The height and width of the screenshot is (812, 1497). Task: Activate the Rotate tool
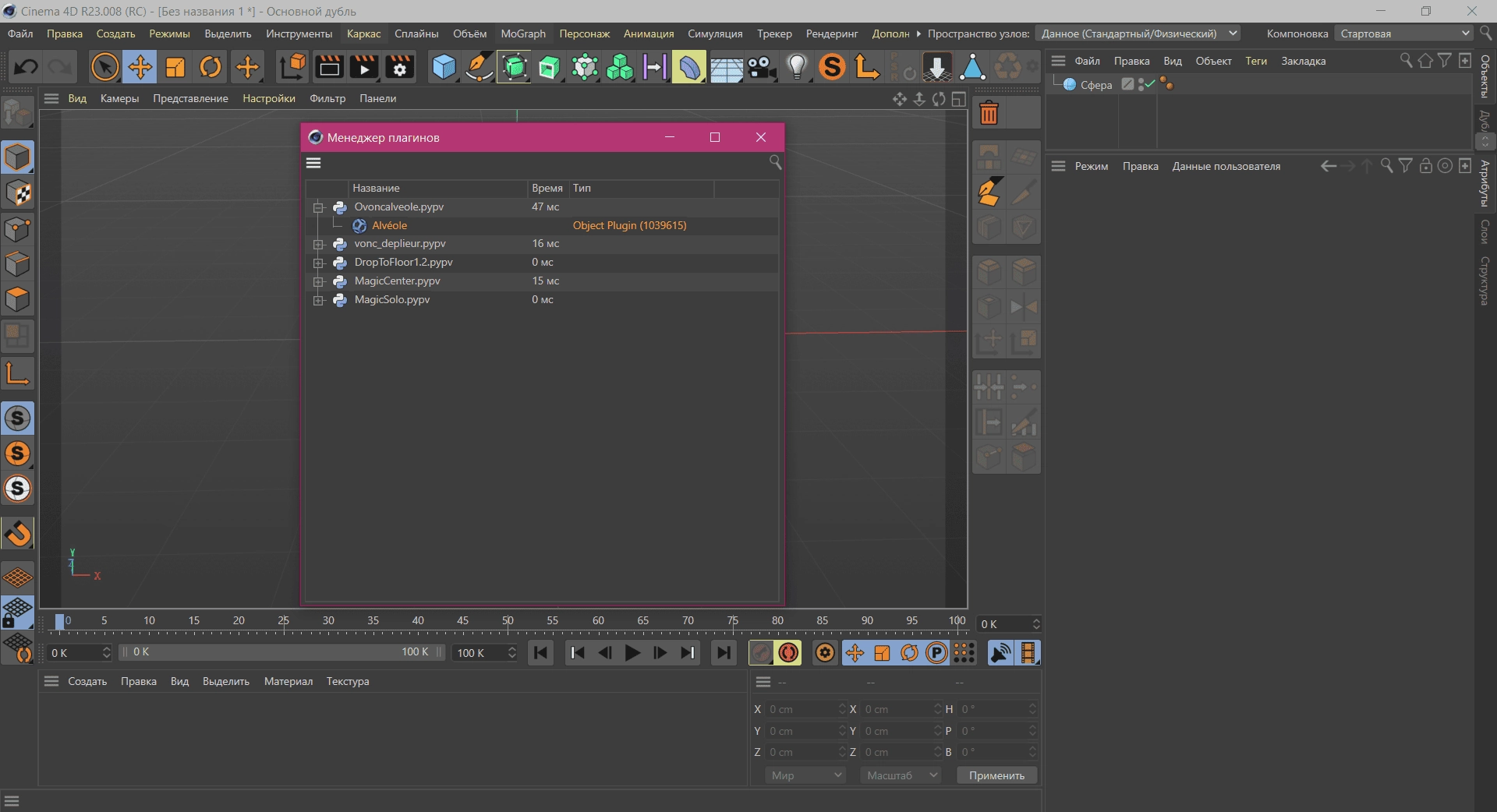(x=211, y=67)
